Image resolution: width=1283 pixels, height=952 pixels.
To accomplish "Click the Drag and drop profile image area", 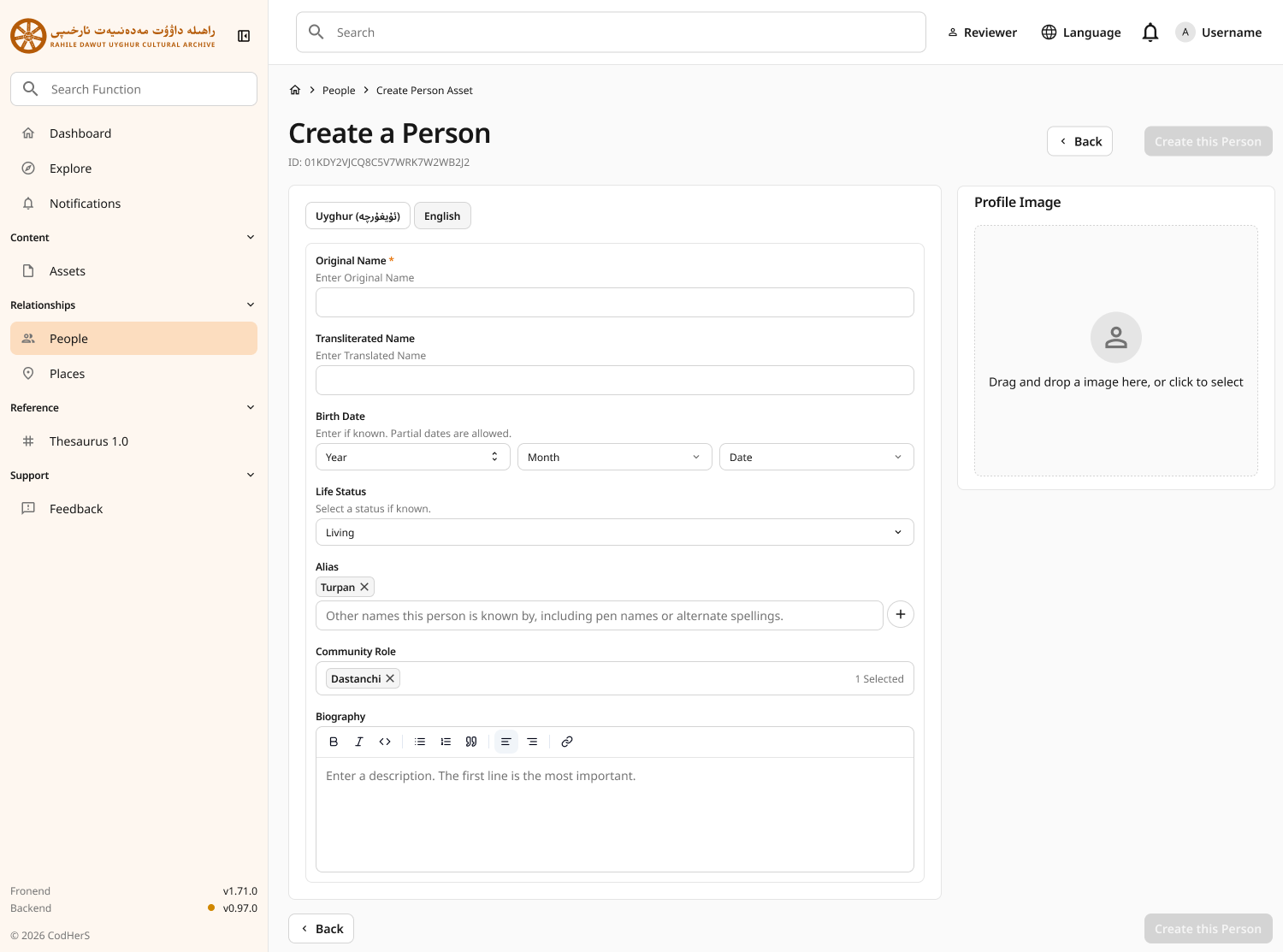I will click(1115, 352).
